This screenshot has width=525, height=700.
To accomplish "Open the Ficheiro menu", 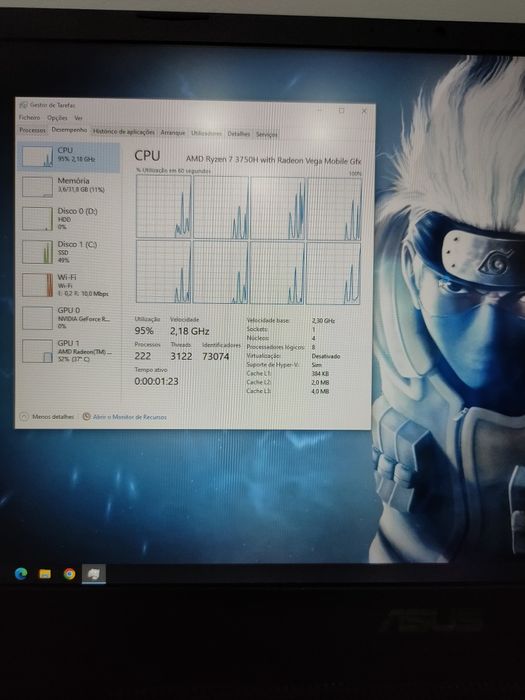I will (x=29, y=117).
